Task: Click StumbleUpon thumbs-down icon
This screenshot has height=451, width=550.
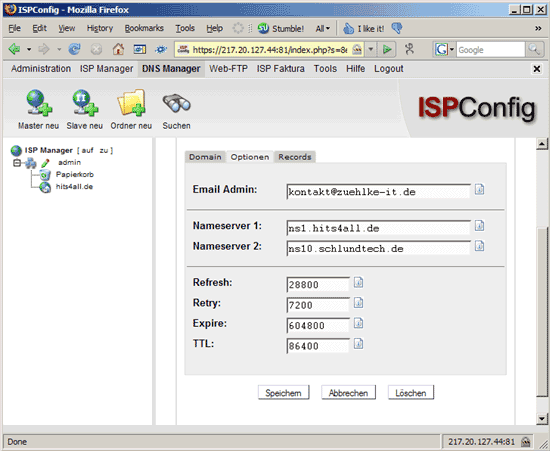Action: (x=397, y=28)
